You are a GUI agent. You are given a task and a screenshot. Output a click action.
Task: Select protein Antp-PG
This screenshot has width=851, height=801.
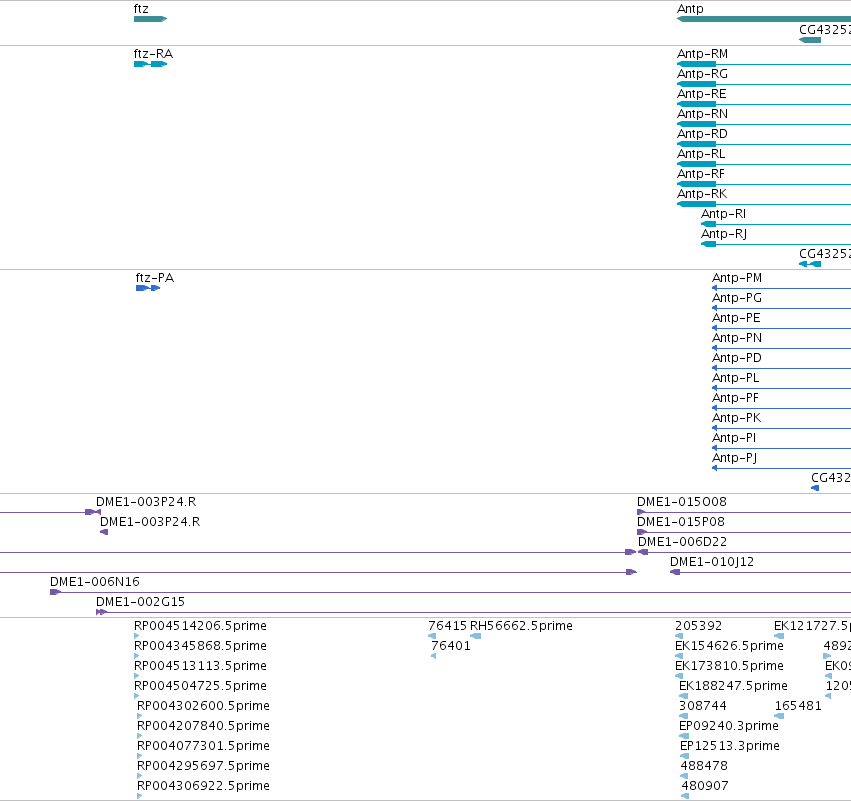pyautogui.click(x=736, y=298)
